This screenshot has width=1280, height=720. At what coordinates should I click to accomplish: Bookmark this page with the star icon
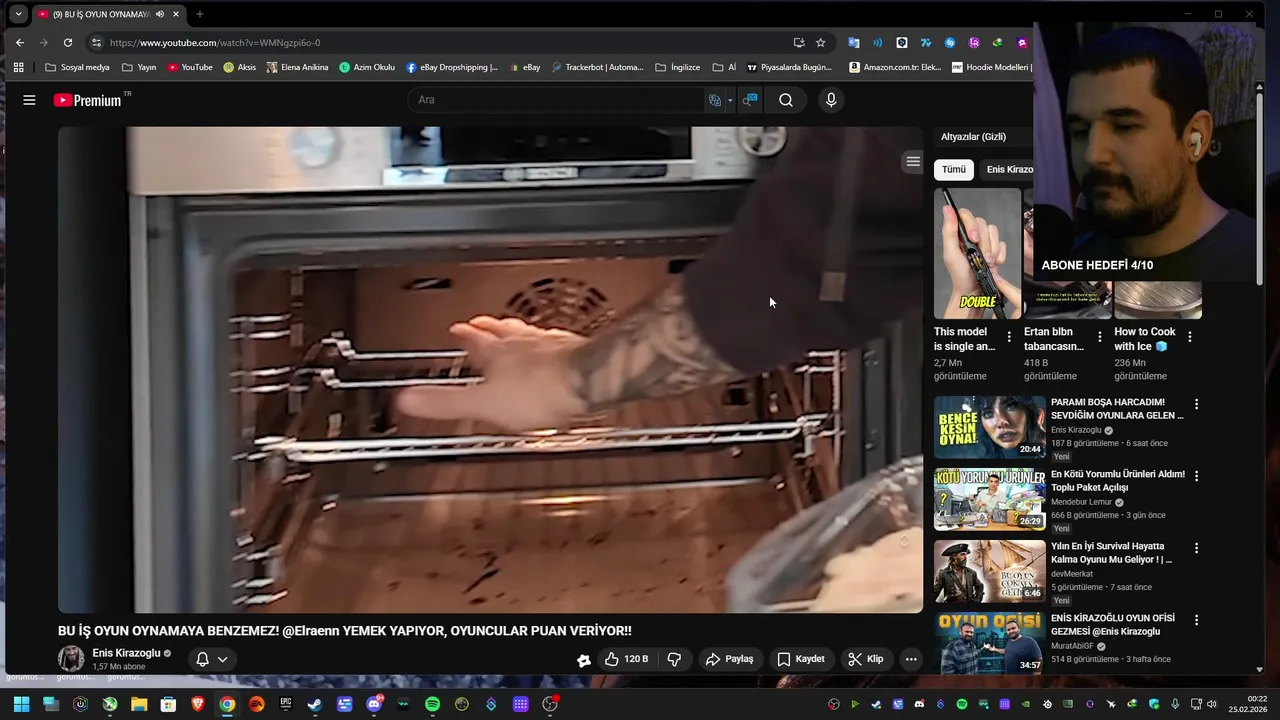821,43
